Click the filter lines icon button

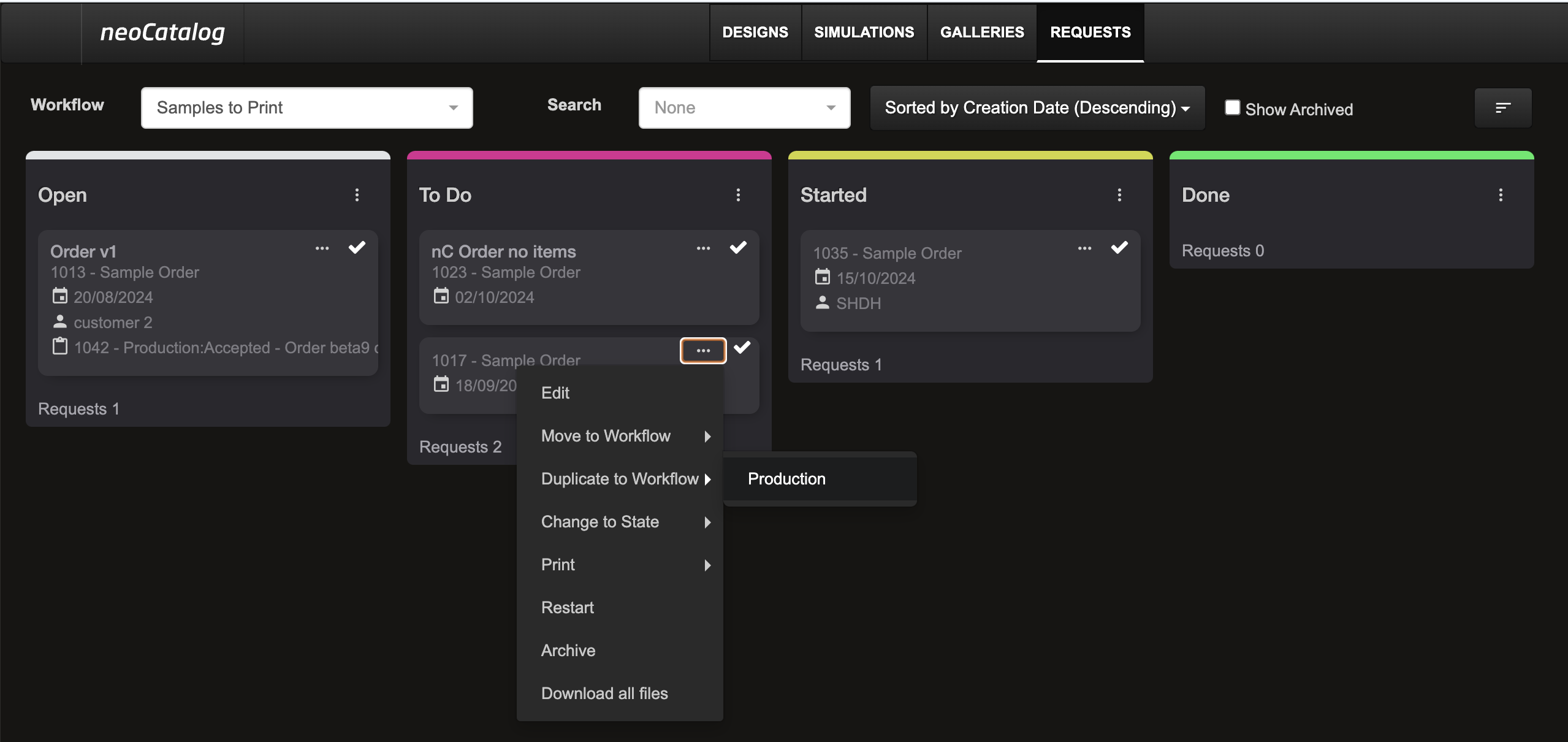pos(1502,108)
